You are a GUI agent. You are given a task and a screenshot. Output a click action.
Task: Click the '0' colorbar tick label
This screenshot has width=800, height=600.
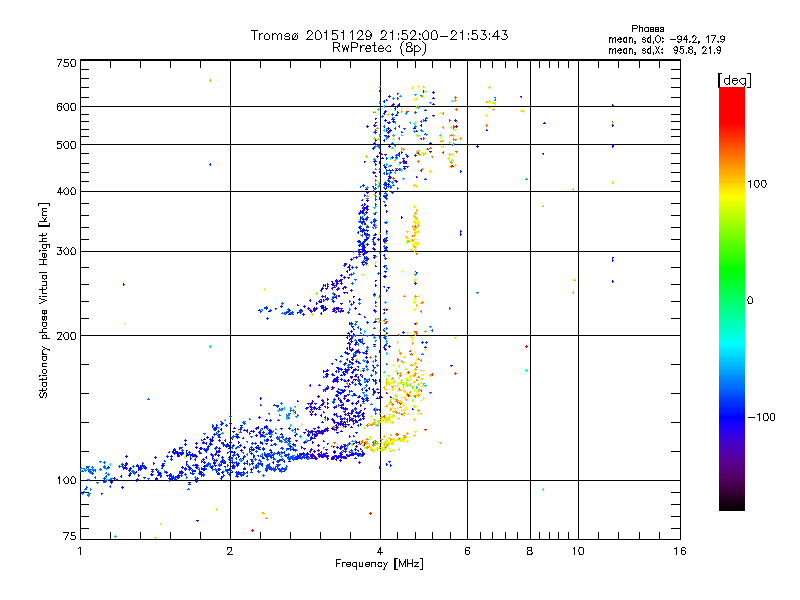(x=750, y=301)
